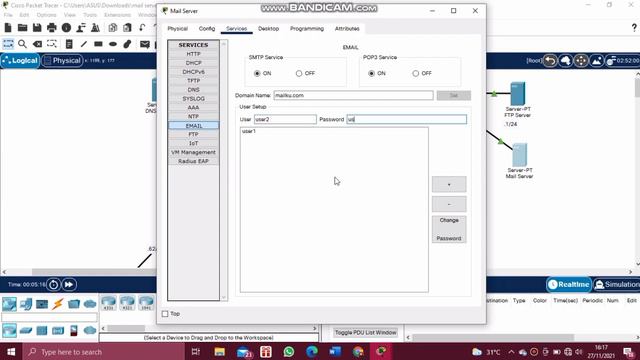
Task: Tick the Top checkbox in Mail Server window
Action: coord(165,314)
